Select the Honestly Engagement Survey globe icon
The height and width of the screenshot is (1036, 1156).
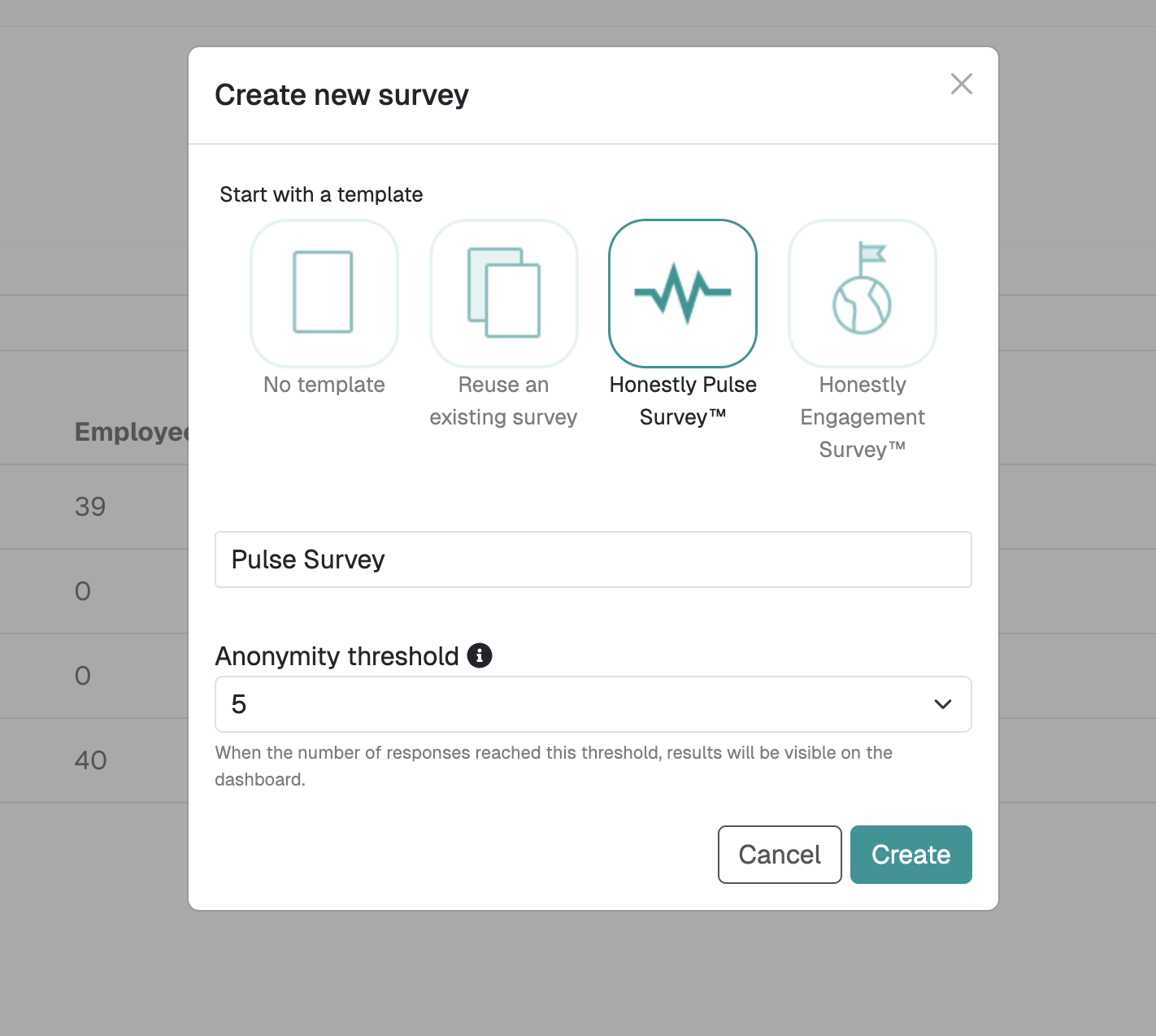pyautogui.click(x=862, y=293)
